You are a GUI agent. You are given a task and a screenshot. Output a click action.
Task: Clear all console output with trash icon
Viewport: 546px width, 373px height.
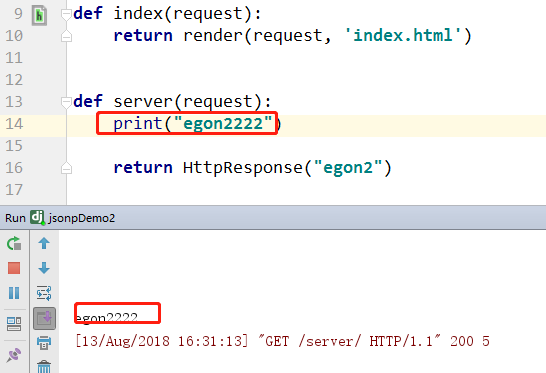(44, 366)
